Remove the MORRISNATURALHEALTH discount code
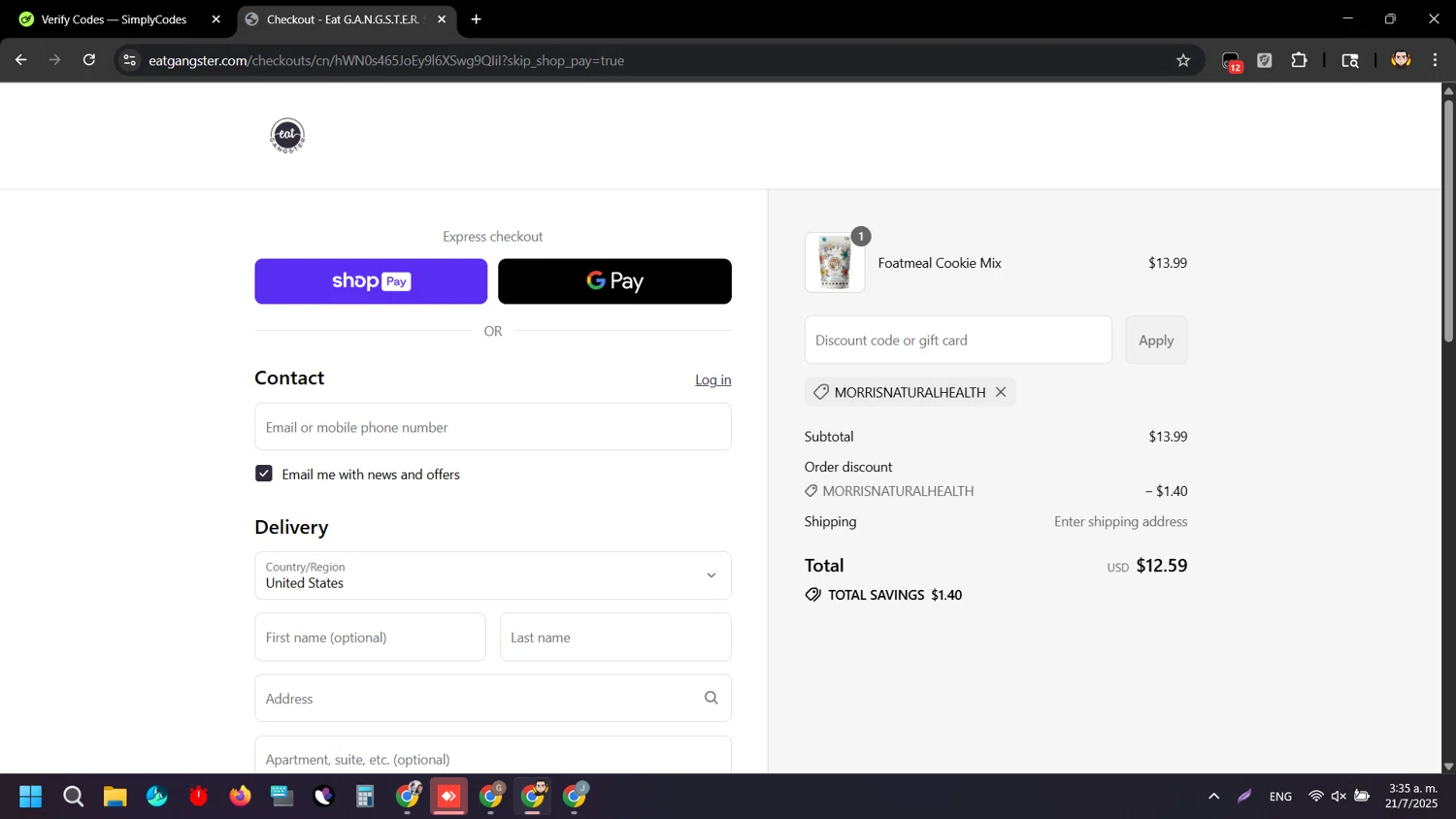 [x=1001, y=392]
